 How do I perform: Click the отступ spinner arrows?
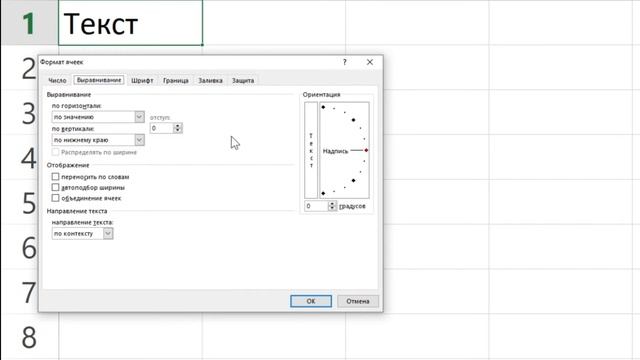click(178, 128)
